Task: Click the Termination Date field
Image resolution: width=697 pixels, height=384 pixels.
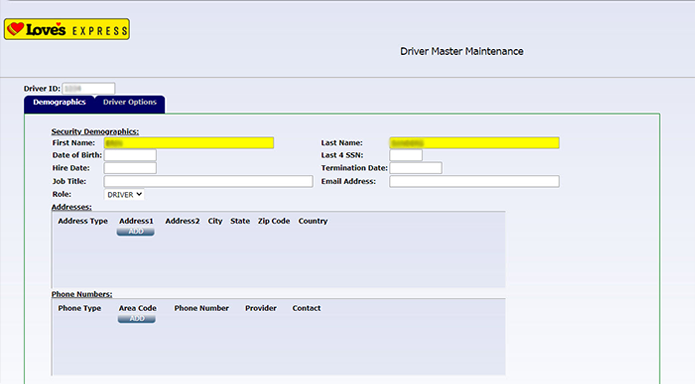Action: click(416, 168)
